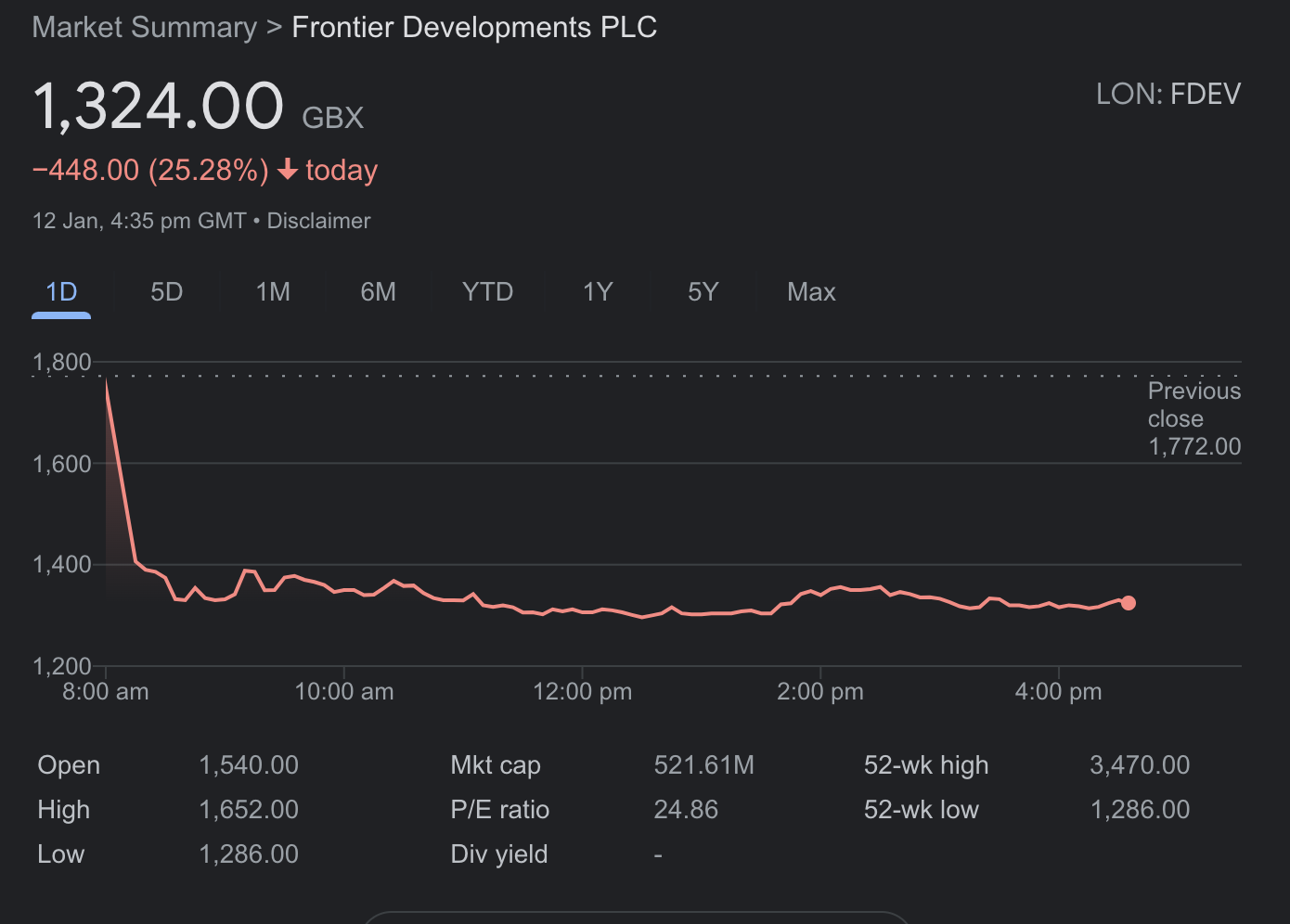Click the Previous close 1,772.00 label
The width and height of the screenshot is (1290, 924).
pyautogui.click(x=1194, y=418)
